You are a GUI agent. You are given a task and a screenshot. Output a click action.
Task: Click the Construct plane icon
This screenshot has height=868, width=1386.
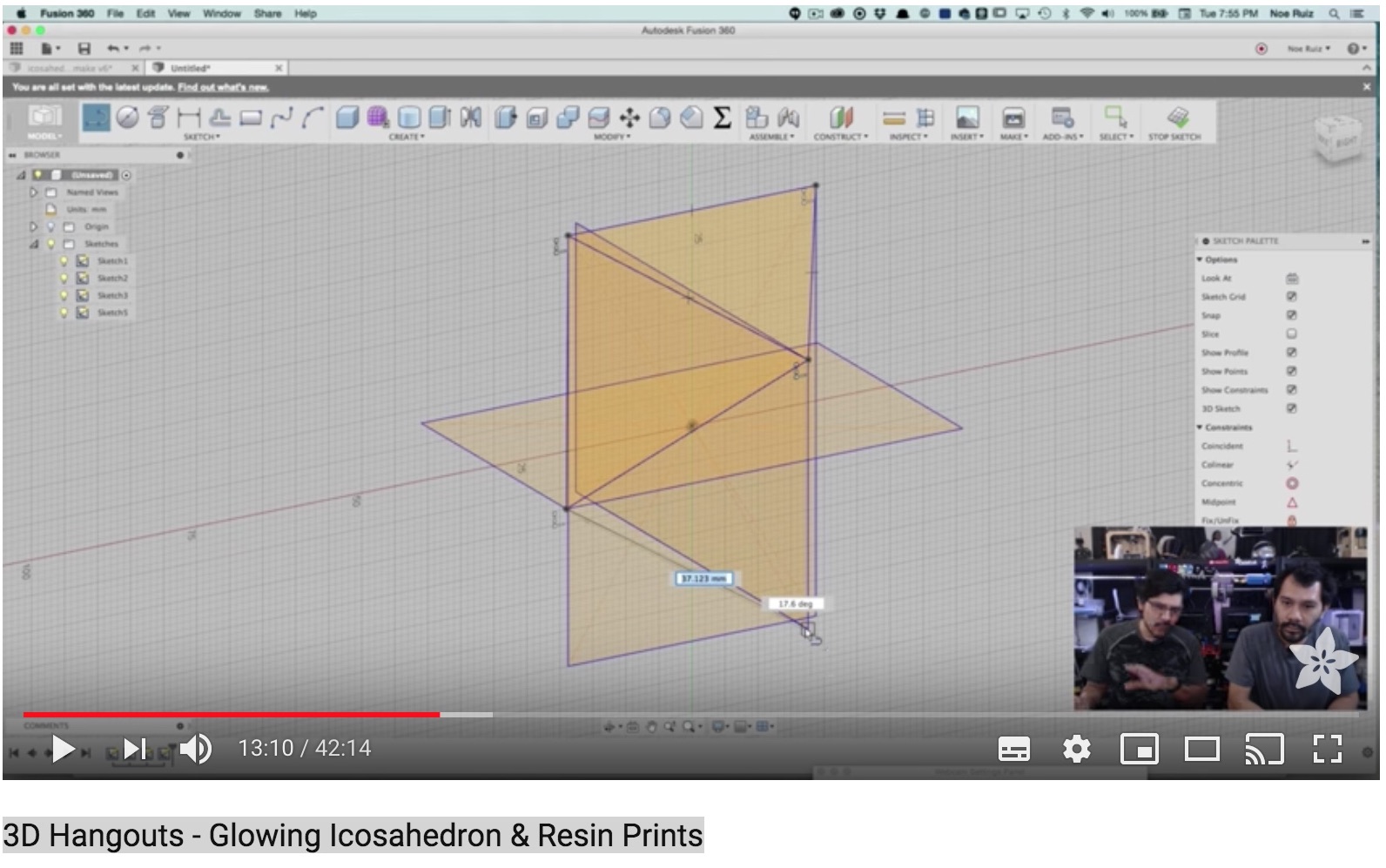coord(841,118)
